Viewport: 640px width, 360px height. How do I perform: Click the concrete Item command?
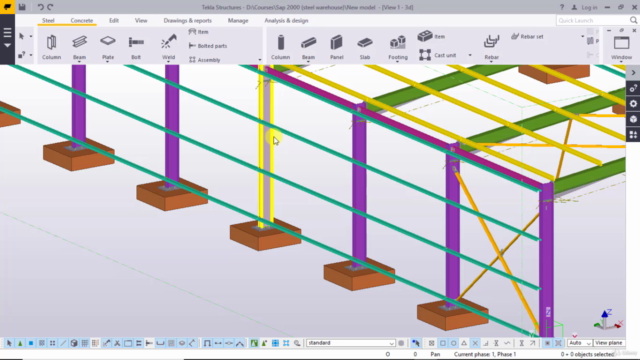point(431,36)
